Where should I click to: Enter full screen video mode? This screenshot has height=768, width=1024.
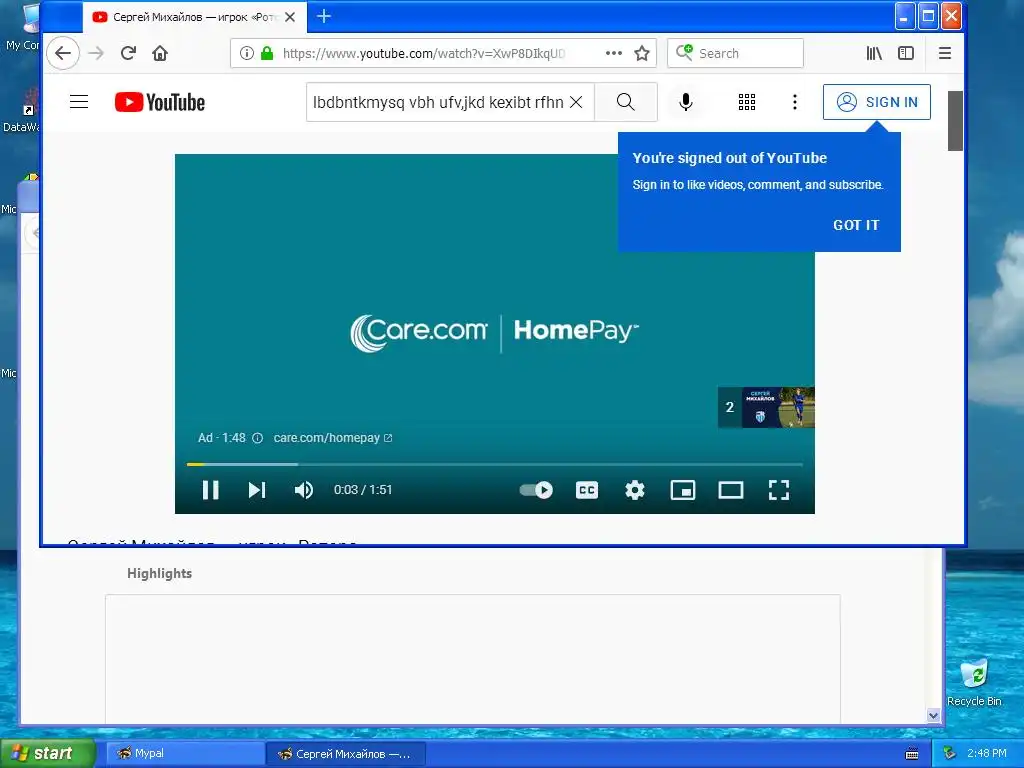[778, 490]
